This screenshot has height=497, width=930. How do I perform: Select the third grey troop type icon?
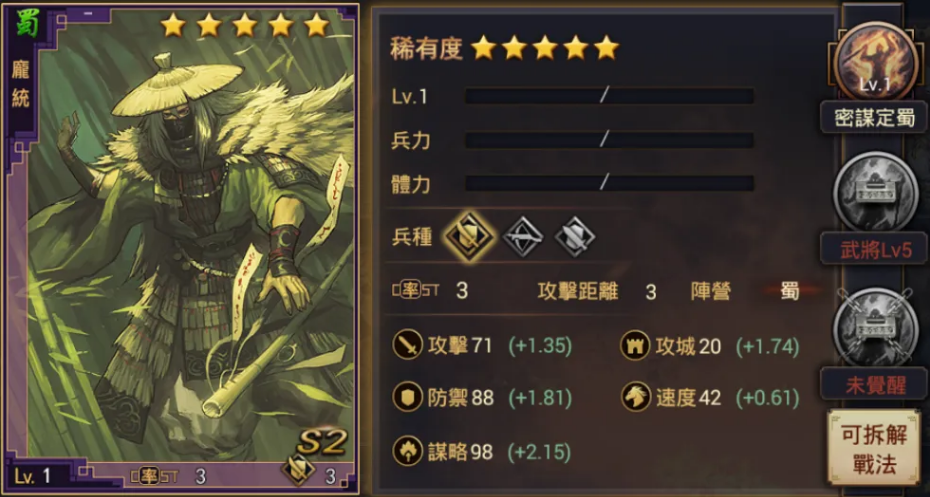(x=574, y=236)
